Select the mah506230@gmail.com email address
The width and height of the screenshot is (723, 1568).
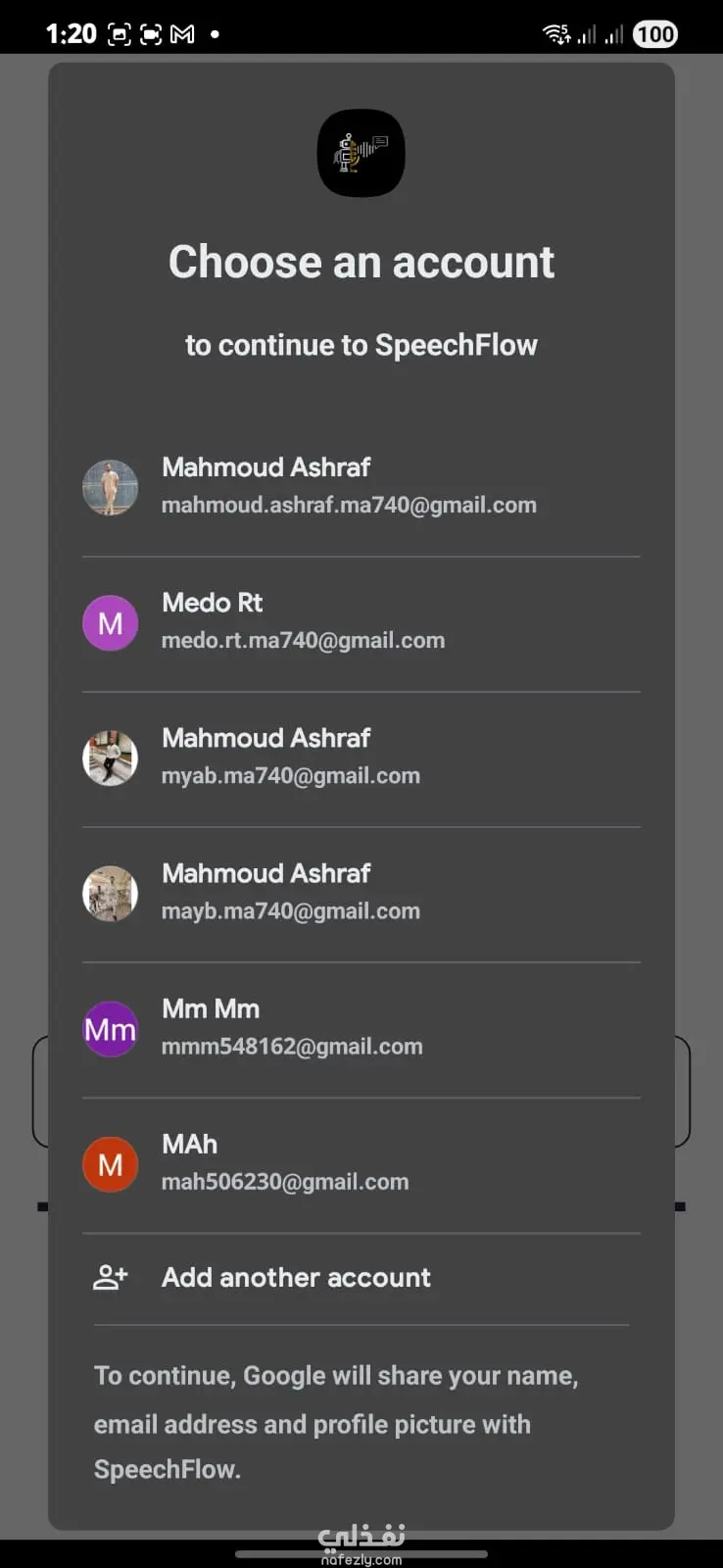click(x=285, y=1182)
